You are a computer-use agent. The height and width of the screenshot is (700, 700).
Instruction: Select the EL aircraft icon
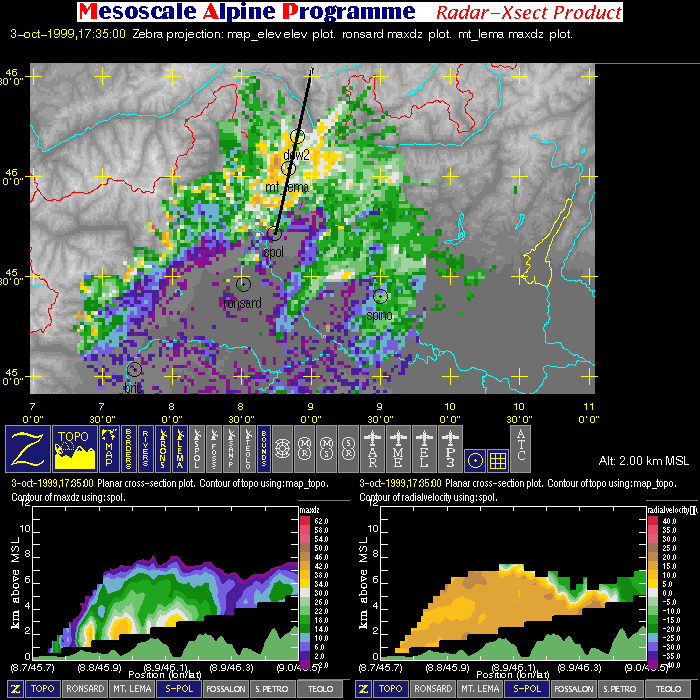[x=424, y=449]
